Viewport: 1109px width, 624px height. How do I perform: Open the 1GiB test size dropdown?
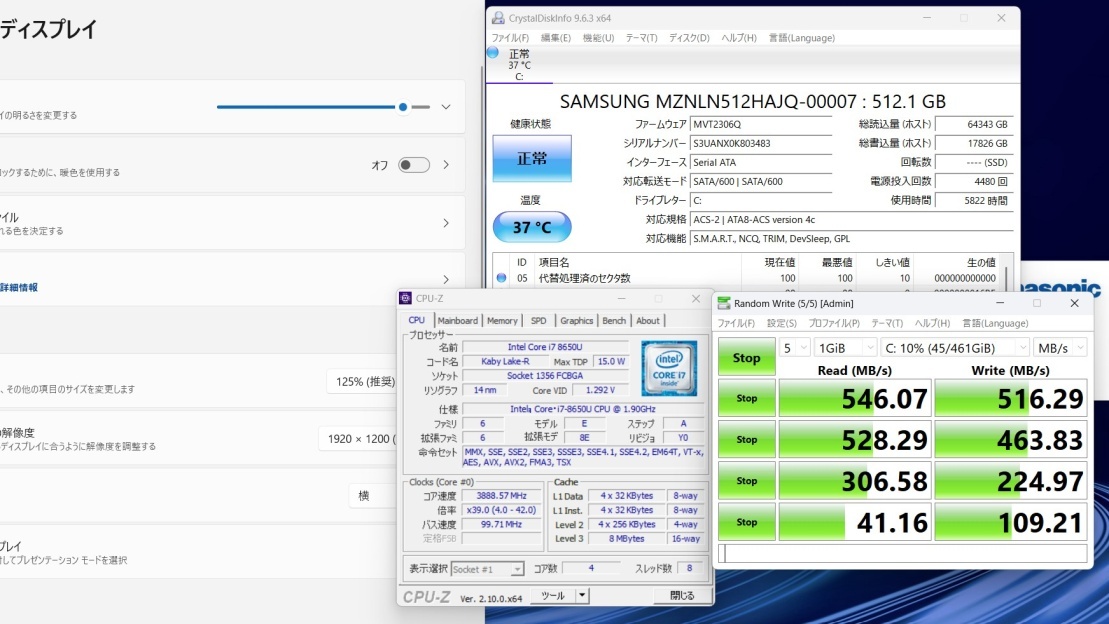(845, 347)
